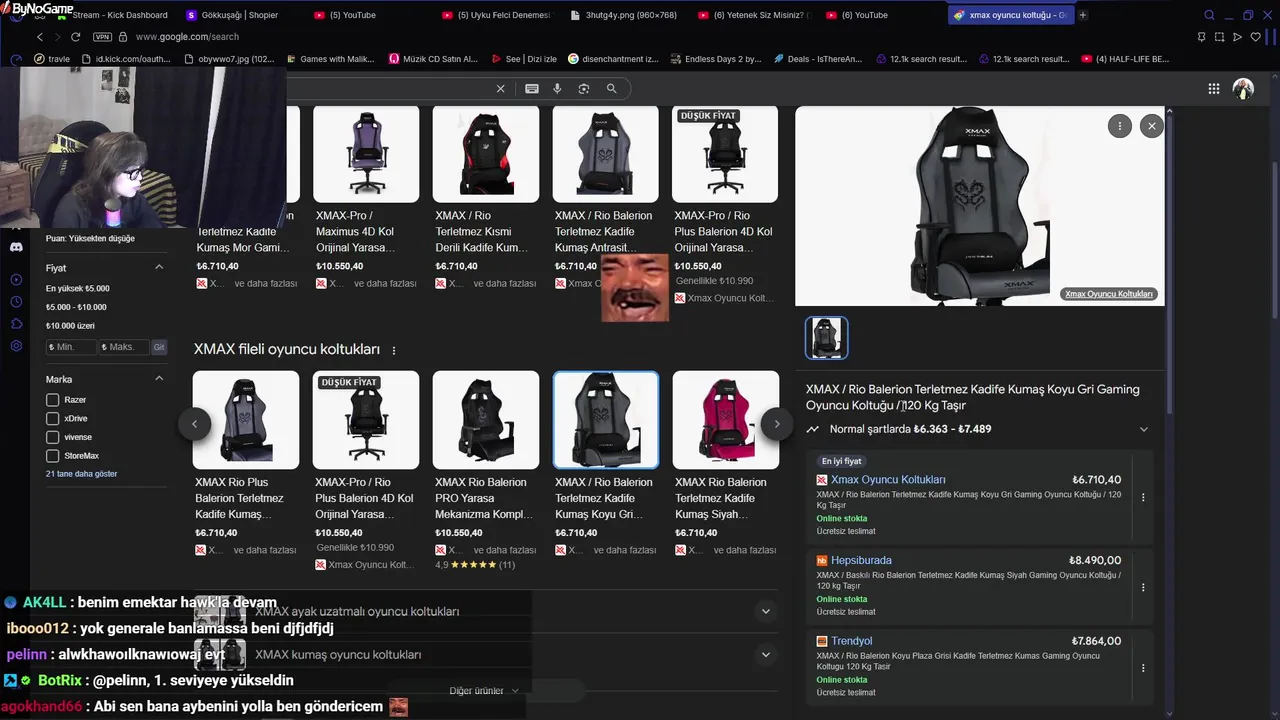Tick the vivense brand checkbox
This screenshot has height=720, width=1280.
[x=53, y=437]
